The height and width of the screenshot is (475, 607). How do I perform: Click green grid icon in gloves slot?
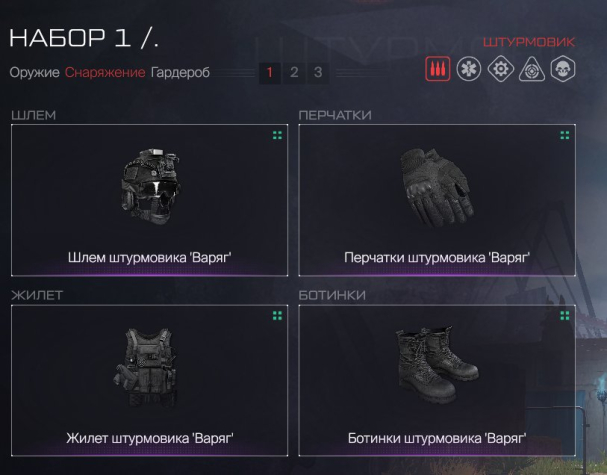tap(565, 135)
